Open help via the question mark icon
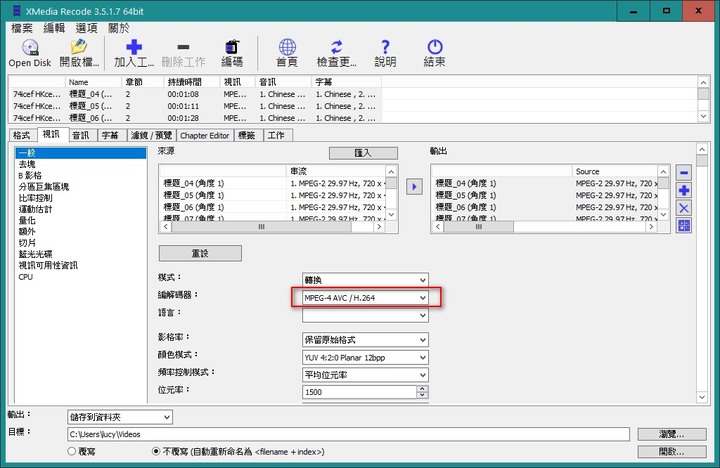This screenshot has height=468, width=720. (x=385, y=47)
